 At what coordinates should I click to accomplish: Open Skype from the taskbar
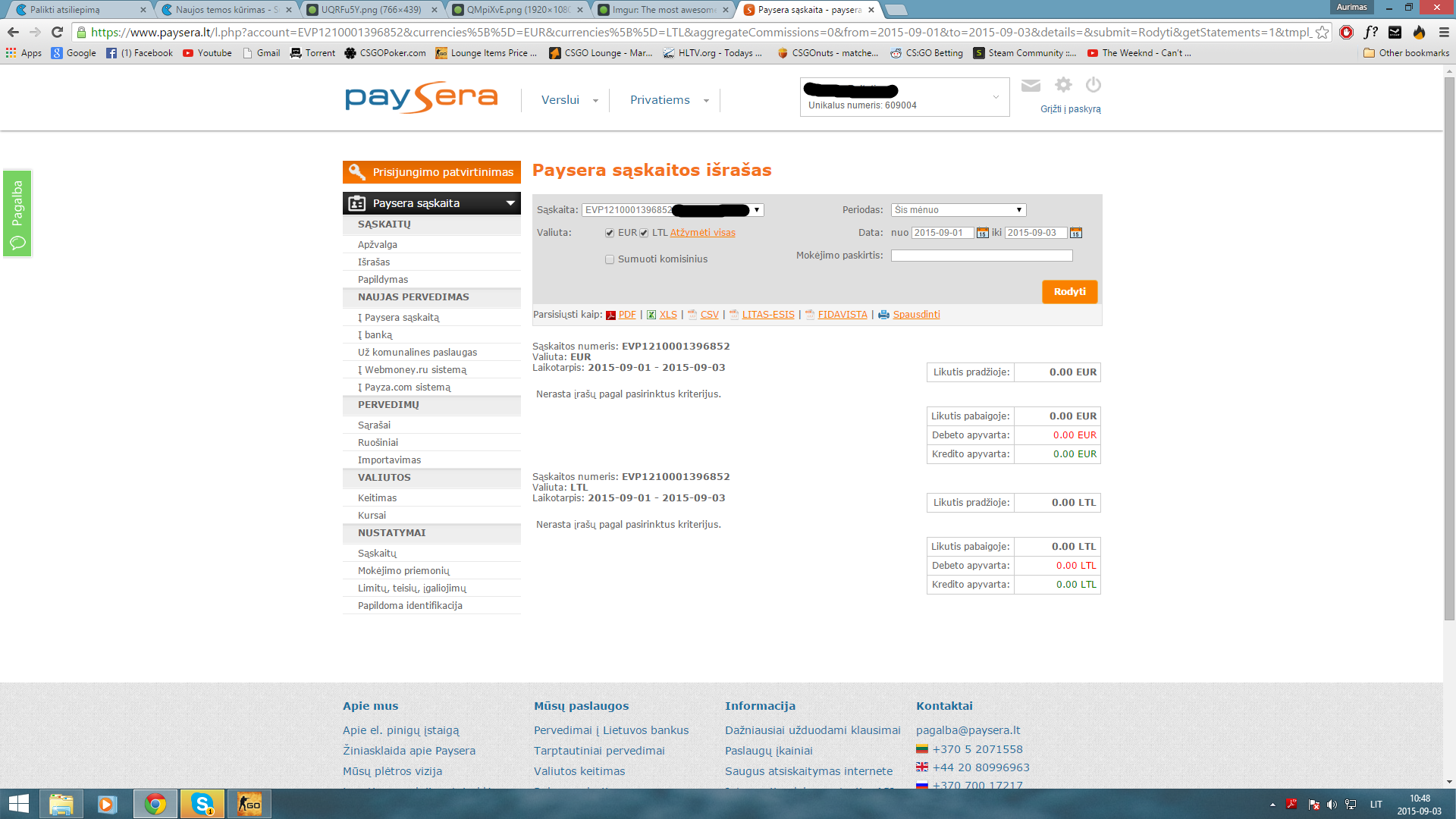click(x=202, y=804)
